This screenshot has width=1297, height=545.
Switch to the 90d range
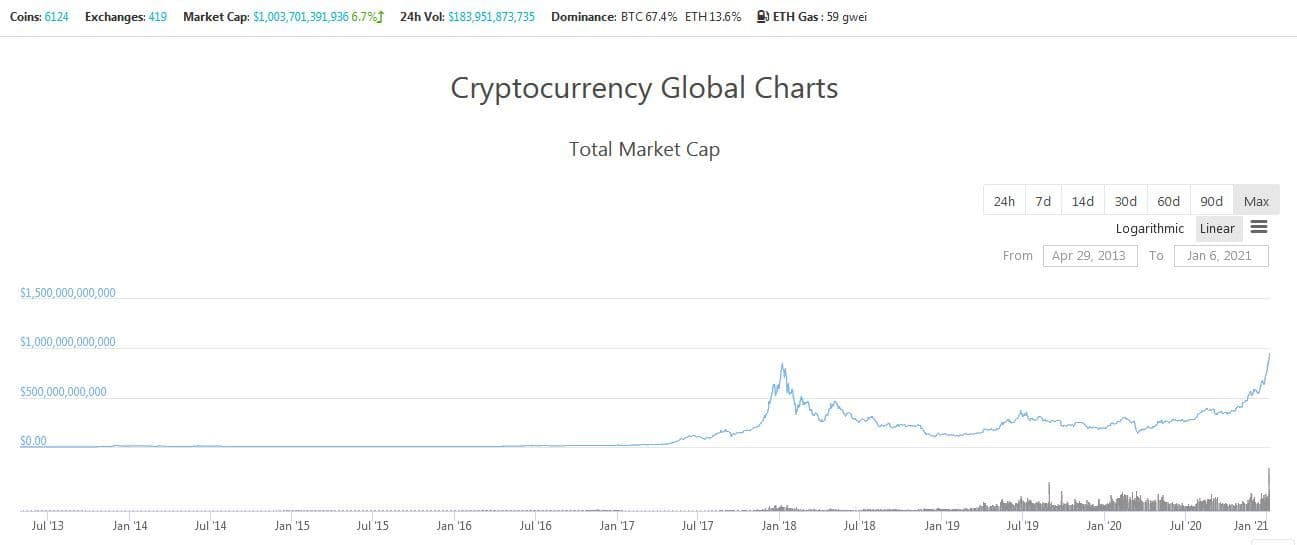pyautogui.click(x=1211, y=201)
